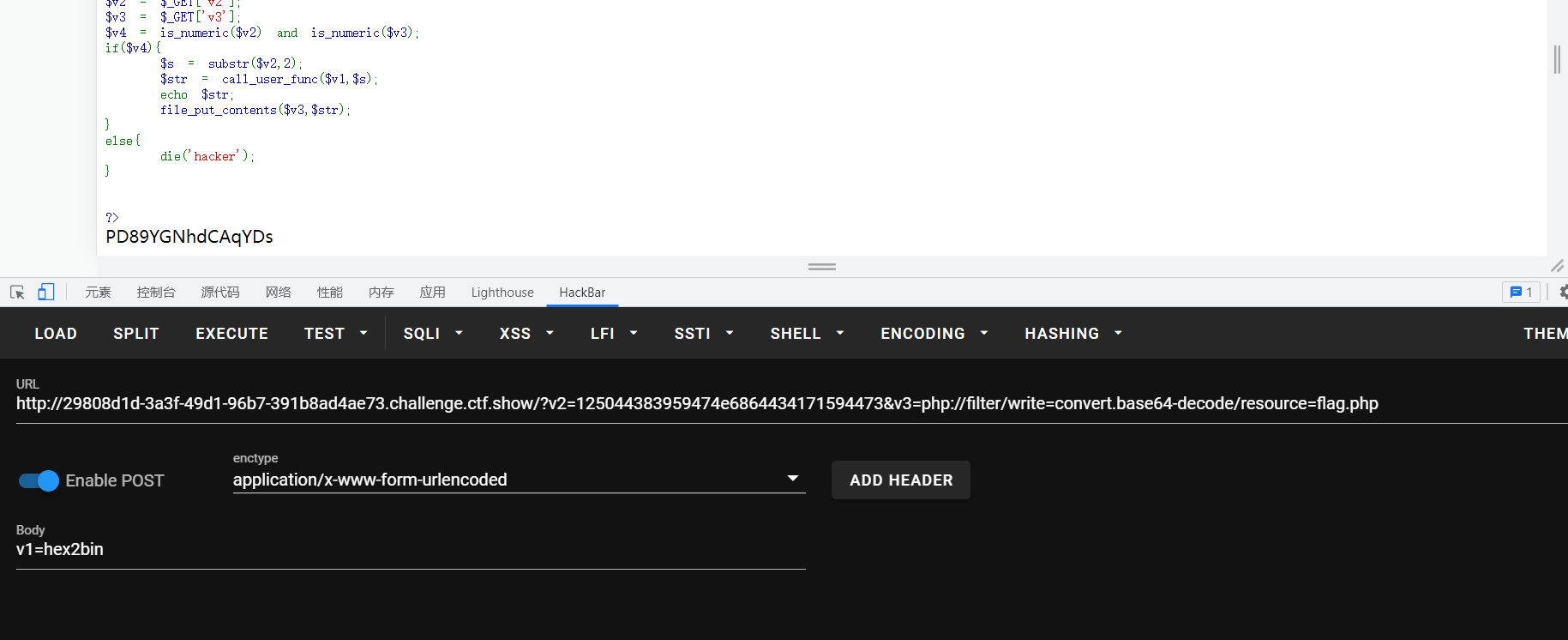The height and width of the screenshot is (640, 1568).
Task: Toggle the Enable POST switch
Action: tap(39, 480)
